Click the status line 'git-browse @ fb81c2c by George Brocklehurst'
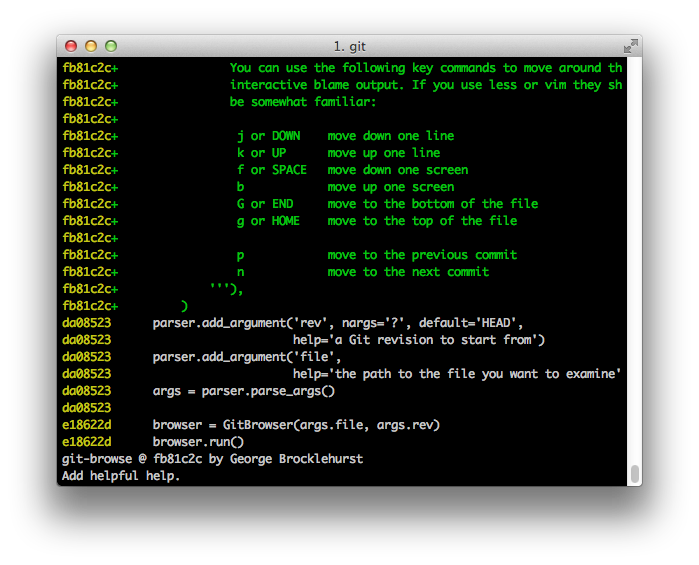The image size is (699, 565). [213, 459]
